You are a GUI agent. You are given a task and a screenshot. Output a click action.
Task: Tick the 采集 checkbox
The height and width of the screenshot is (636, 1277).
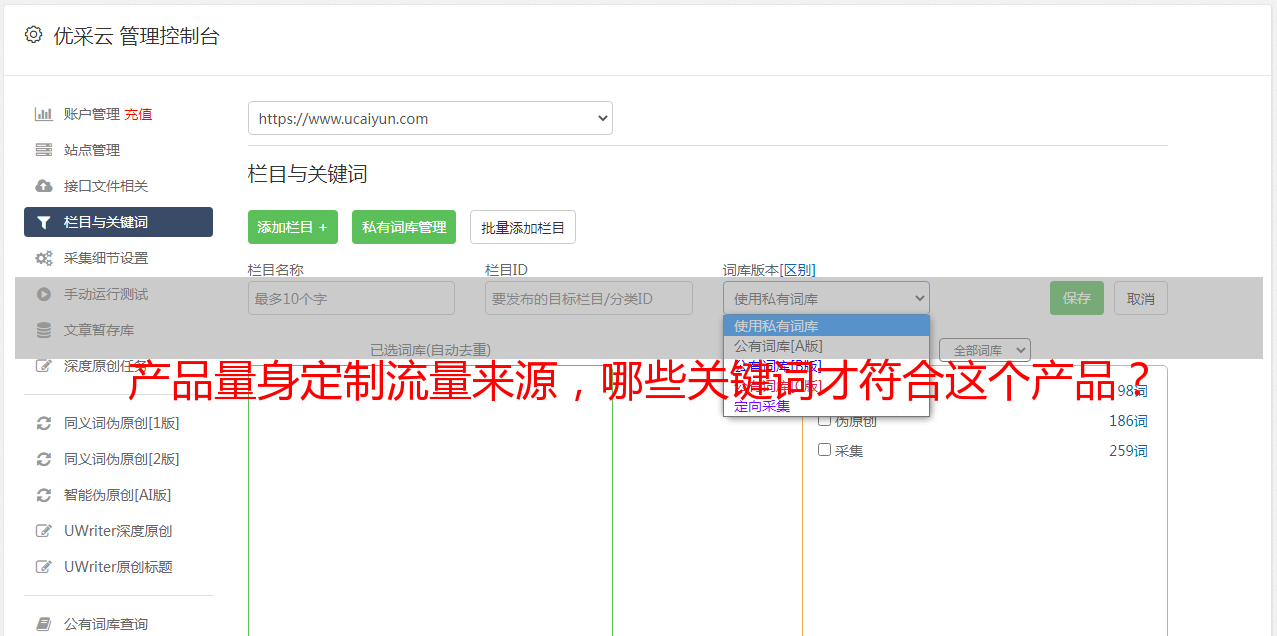click(x=825, y=450)
